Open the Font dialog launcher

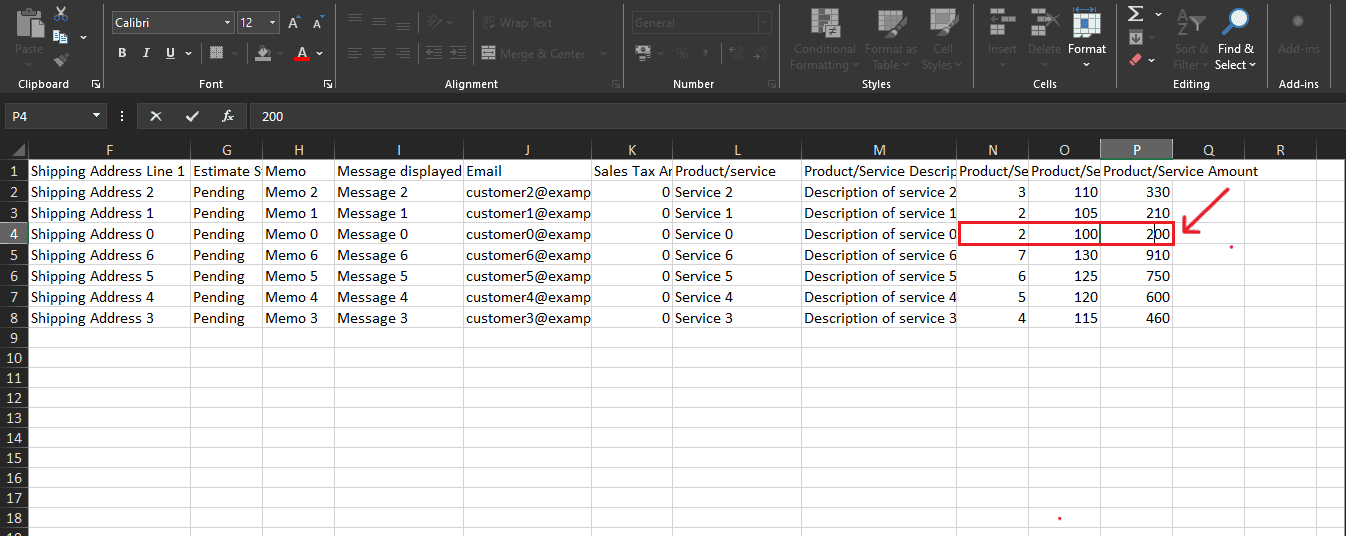(327, 85)
